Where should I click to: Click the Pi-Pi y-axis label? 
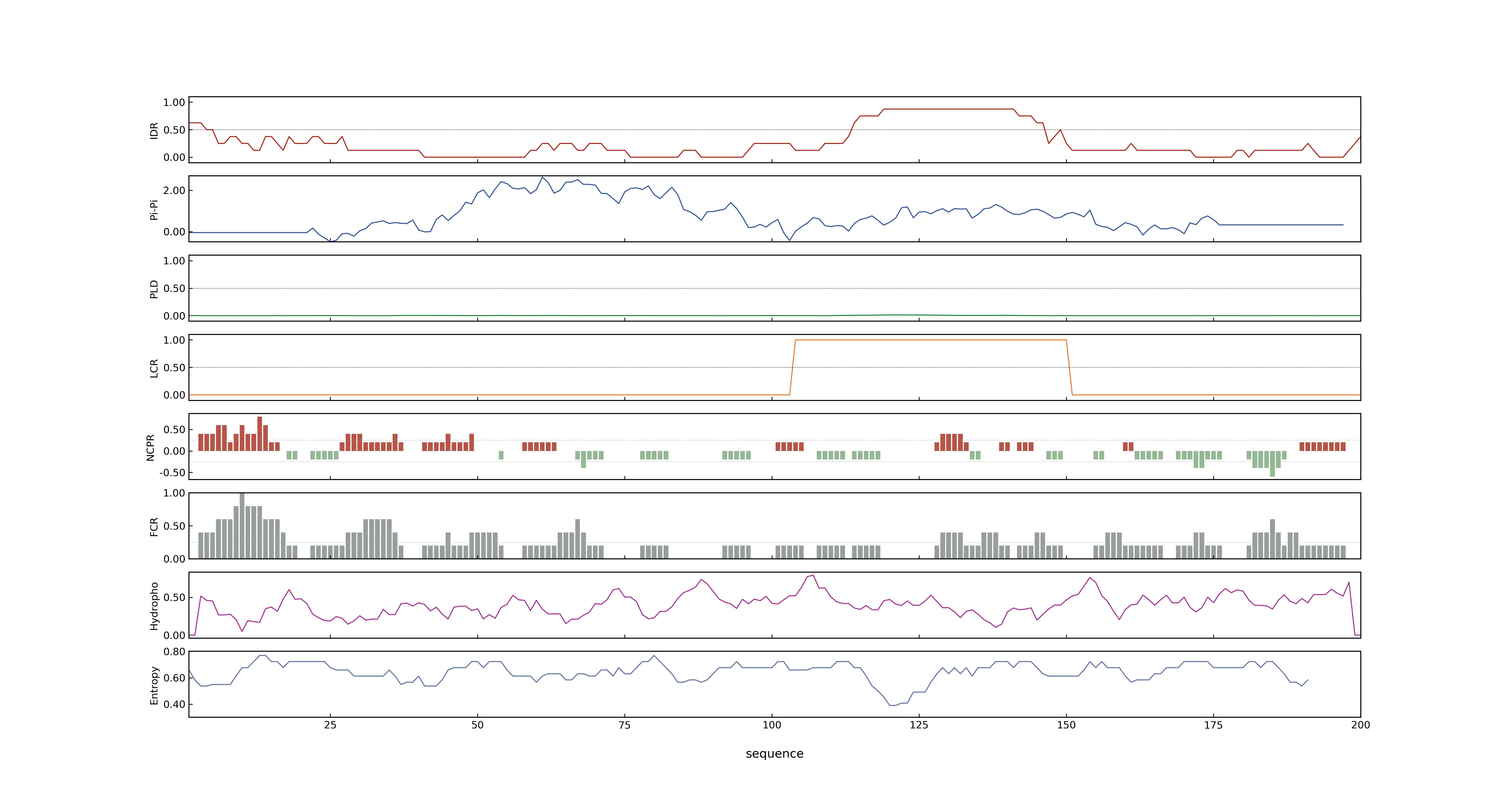154,209
